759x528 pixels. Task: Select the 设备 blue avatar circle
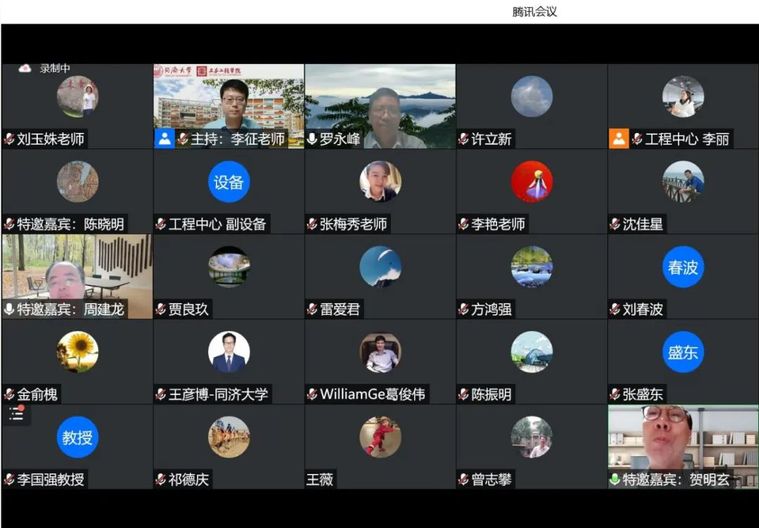[x=229, y=182]
